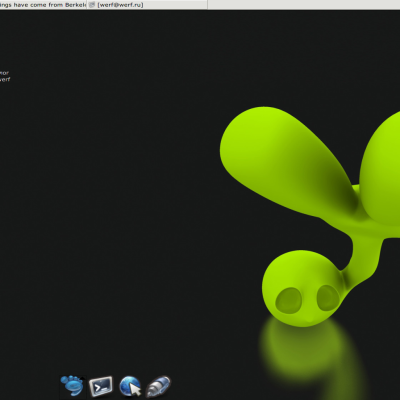Open the GNOME foot main menu
Image resolution: width=400 pixels, height=400 pixels.
click(x=72, y=386)
